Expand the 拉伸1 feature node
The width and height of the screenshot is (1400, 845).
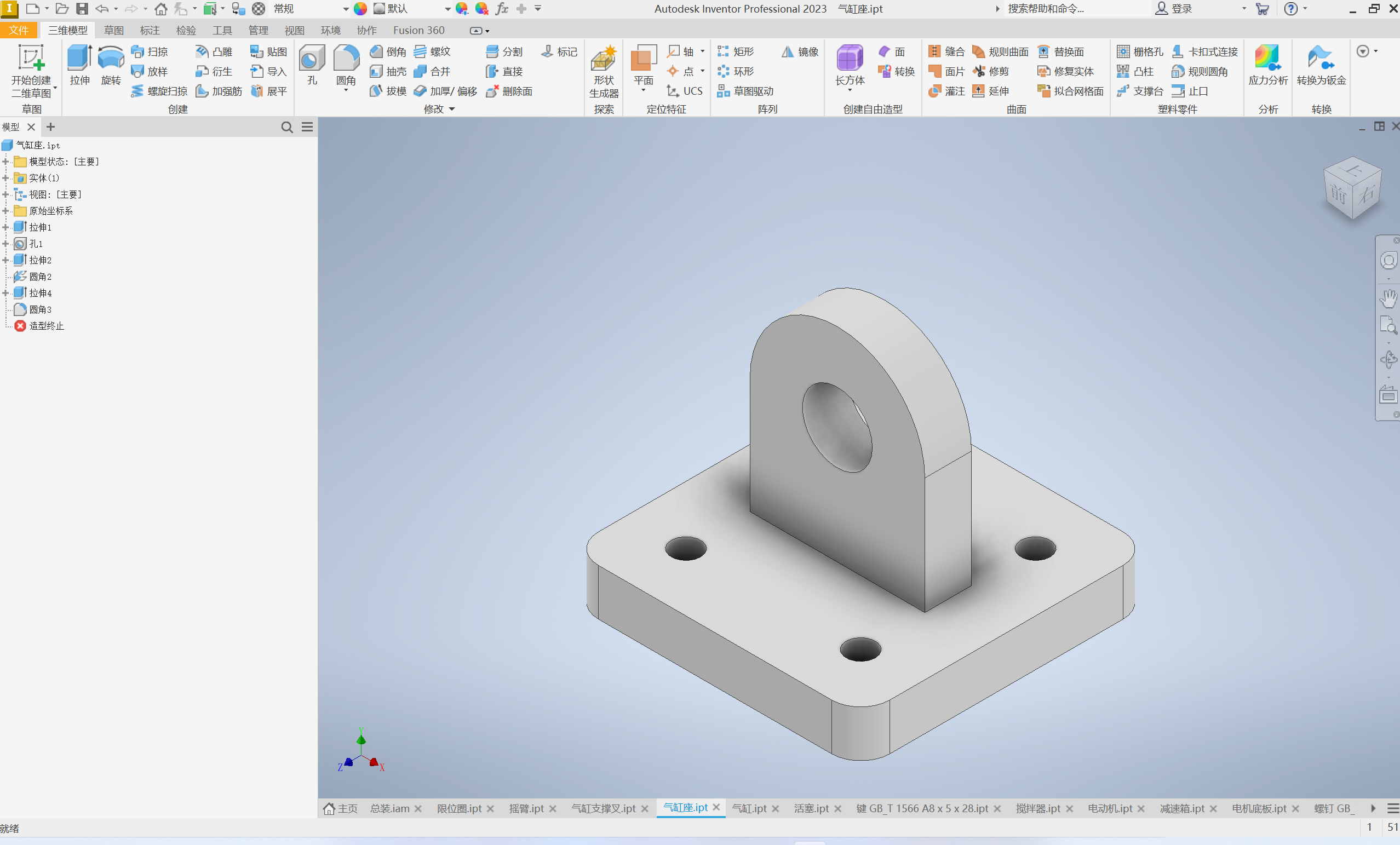point(5,227)
